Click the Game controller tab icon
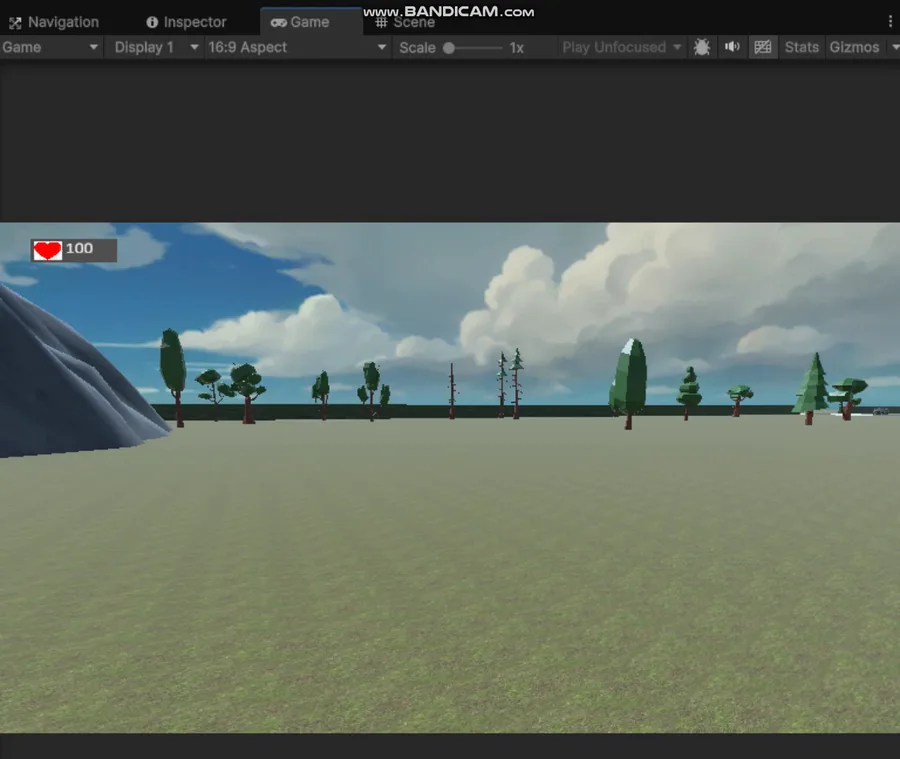The height and width of the screenshot is (759, 900). (x=279, y=22)
